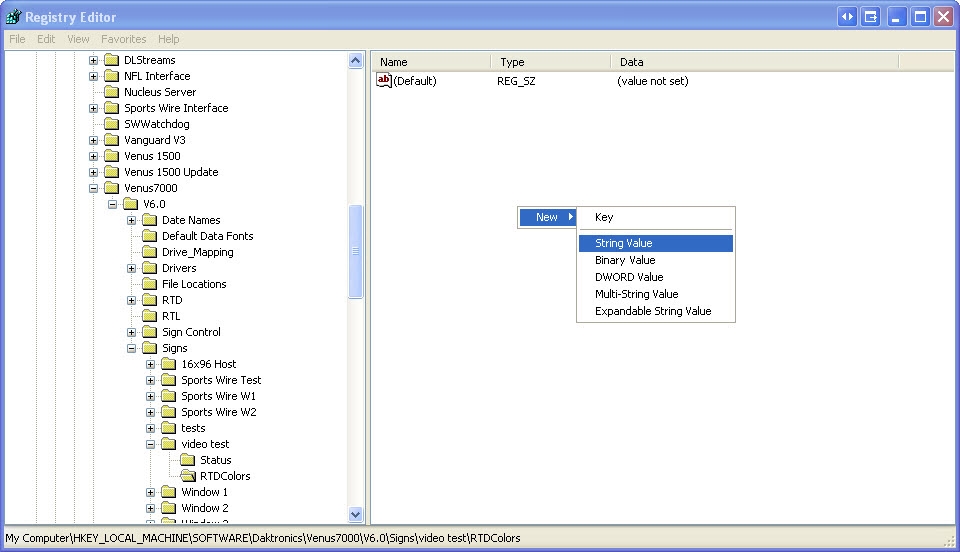Select the Sports Wire Test tree item
Viewport: 960px width, 552px height.
(x=221, y=380)
